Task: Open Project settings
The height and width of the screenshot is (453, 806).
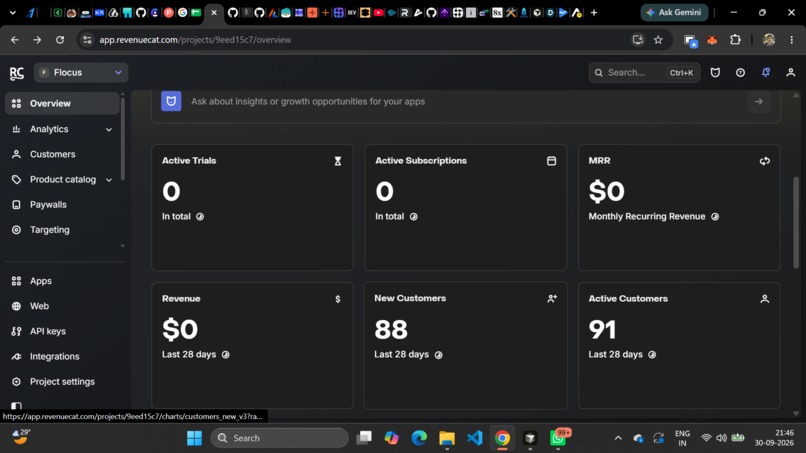Action: point(62,382)
